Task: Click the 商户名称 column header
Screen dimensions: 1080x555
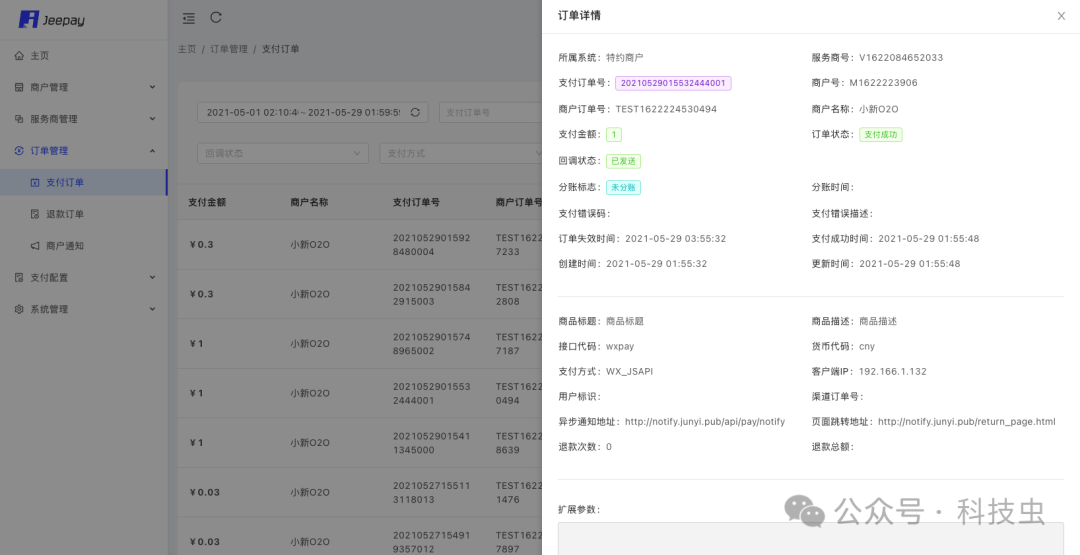Action: [x=309, y=202]
